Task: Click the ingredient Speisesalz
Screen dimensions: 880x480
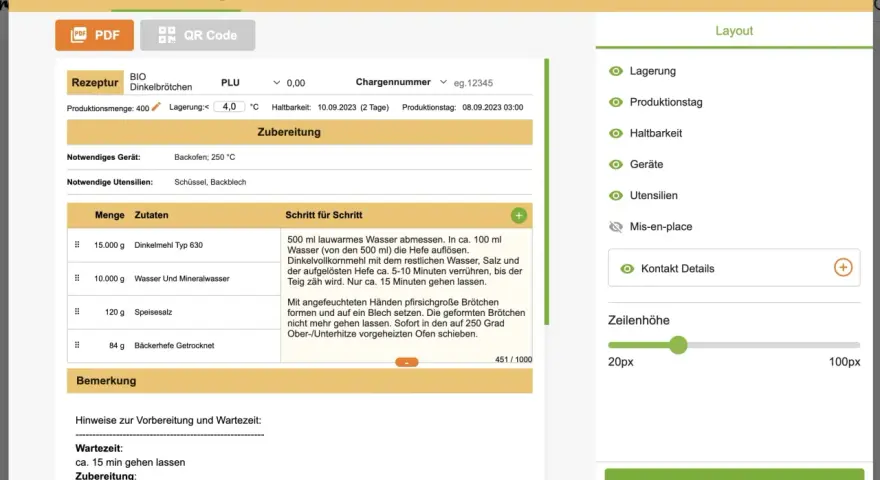Action: 153,312
